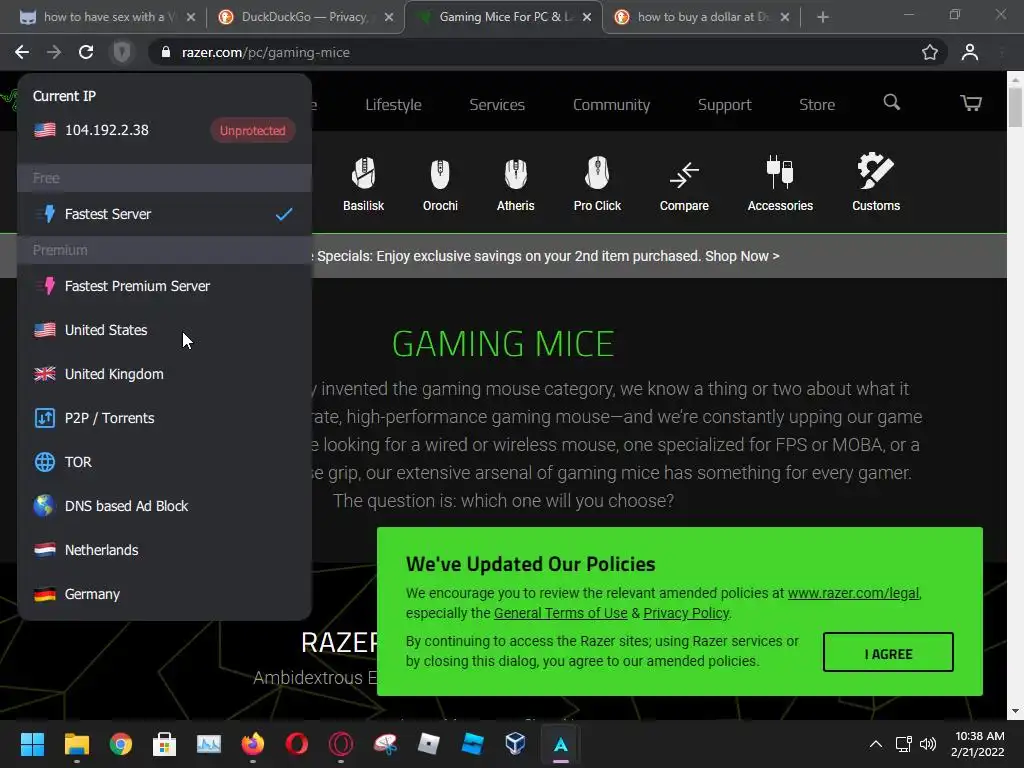Show hidden system tray icons

pos(876,744)
